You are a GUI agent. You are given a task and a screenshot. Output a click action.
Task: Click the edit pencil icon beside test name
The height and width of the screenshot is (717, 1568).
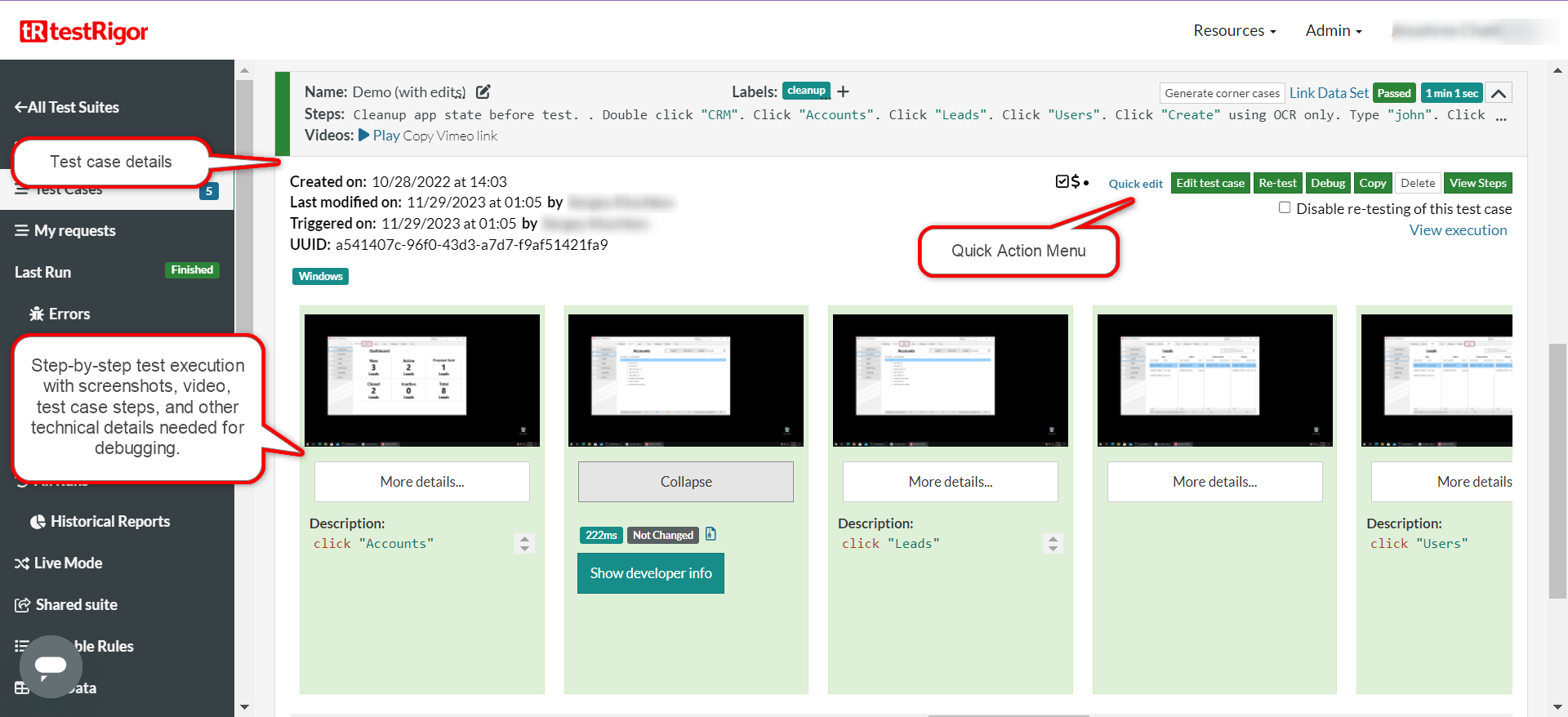coord(483,92)
